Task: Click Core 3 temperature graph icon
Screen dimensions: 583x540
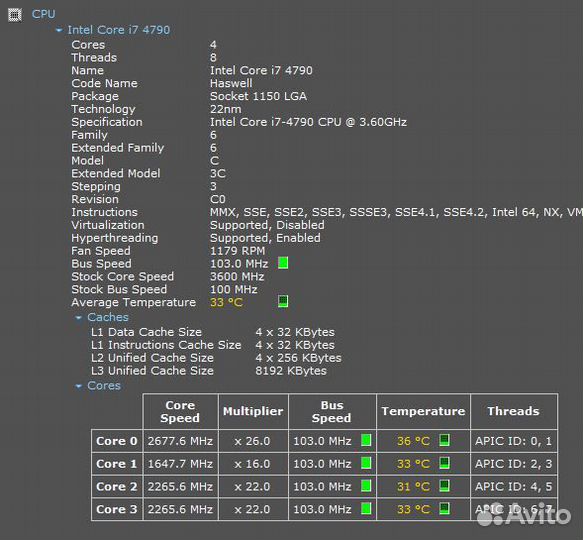Action: click(x=444, y=508)
